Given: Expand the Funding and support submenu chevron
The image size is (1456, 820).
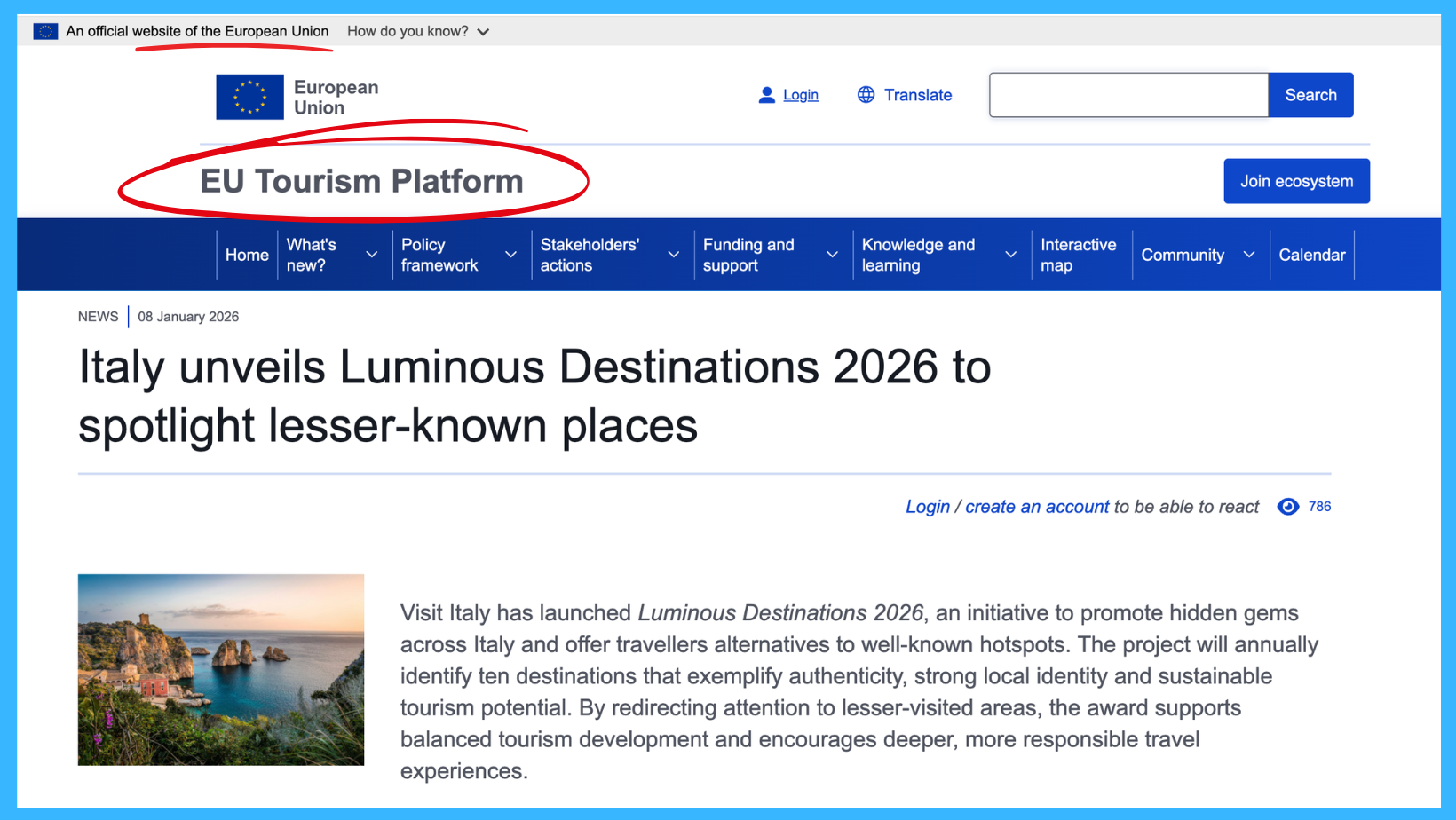Looking at the screenshot, I should pyautogui.click(x=833, y=255).
